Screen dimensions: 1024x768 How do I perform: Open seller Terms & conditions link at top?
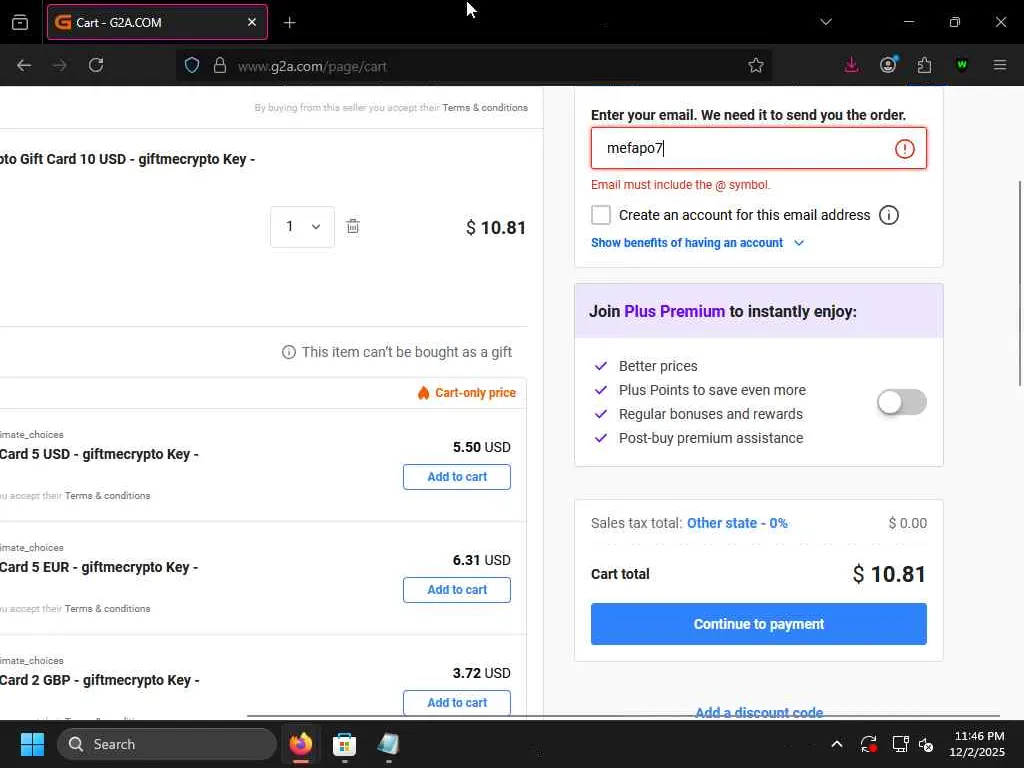pos(485,108)
